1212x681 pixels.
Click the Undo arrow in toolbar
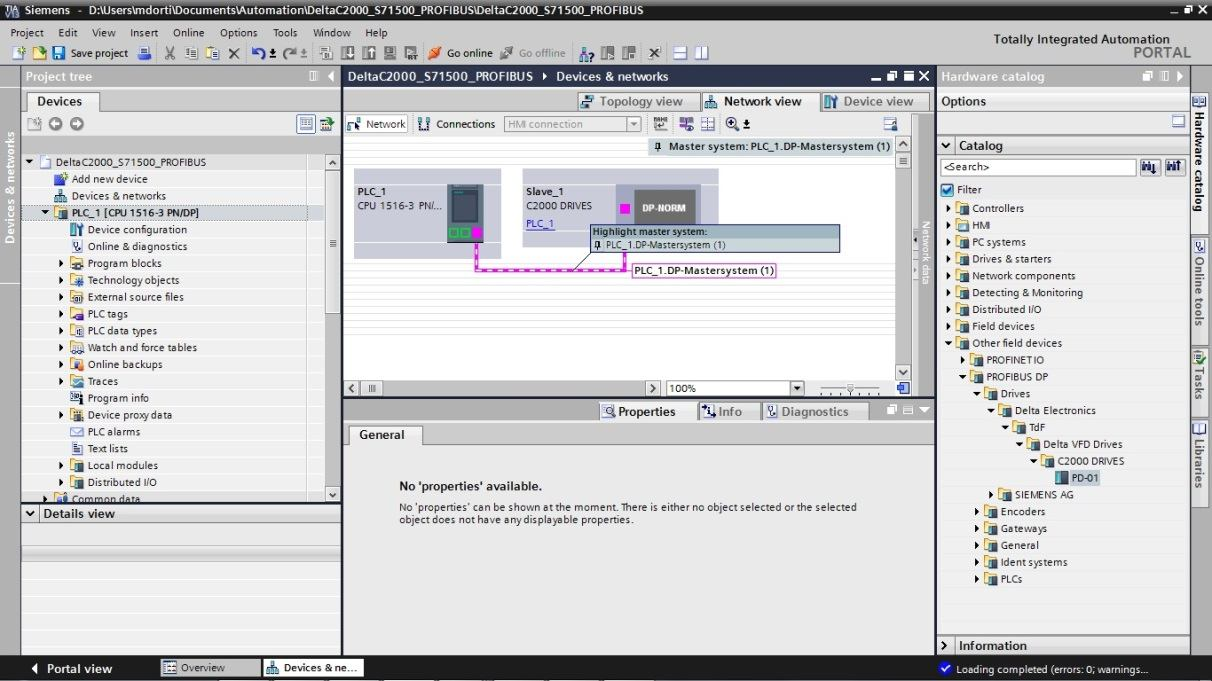click(x=258, y=53)
